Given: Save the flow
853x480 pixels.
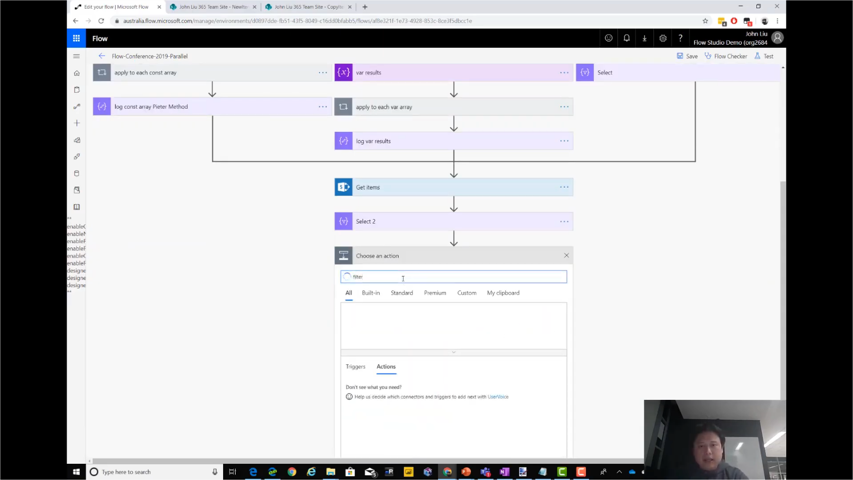Looking at the screenshot, I should pyautogui.click(x=687, y=56).
